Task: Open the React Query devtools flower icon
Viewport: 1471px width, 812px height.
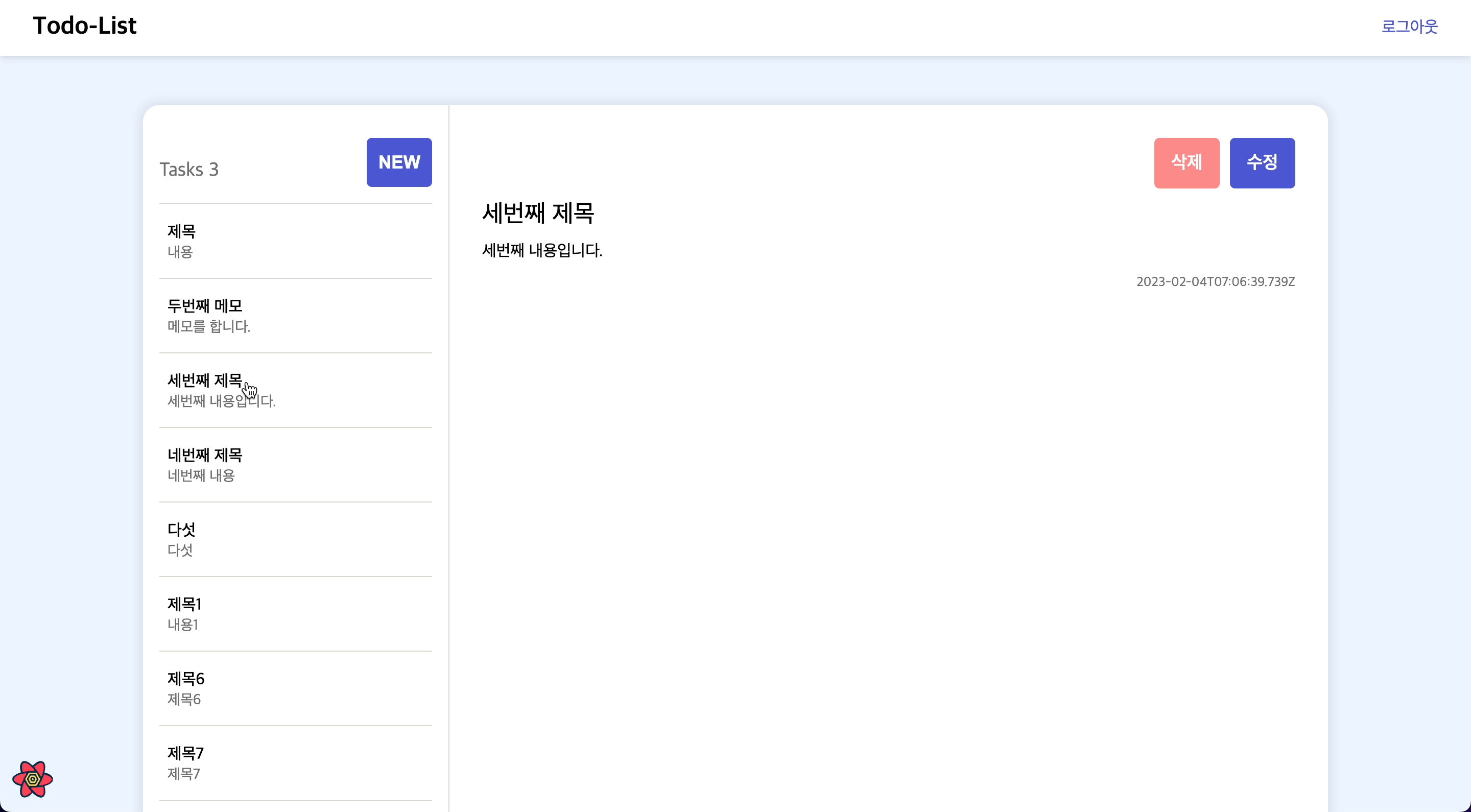Action: click(x=33, y=779)
